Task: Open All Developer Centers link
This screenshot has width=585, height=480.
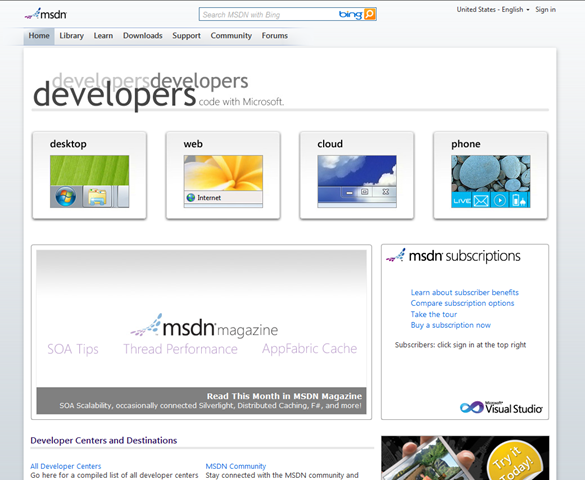Action: click(x=66, y=466)
